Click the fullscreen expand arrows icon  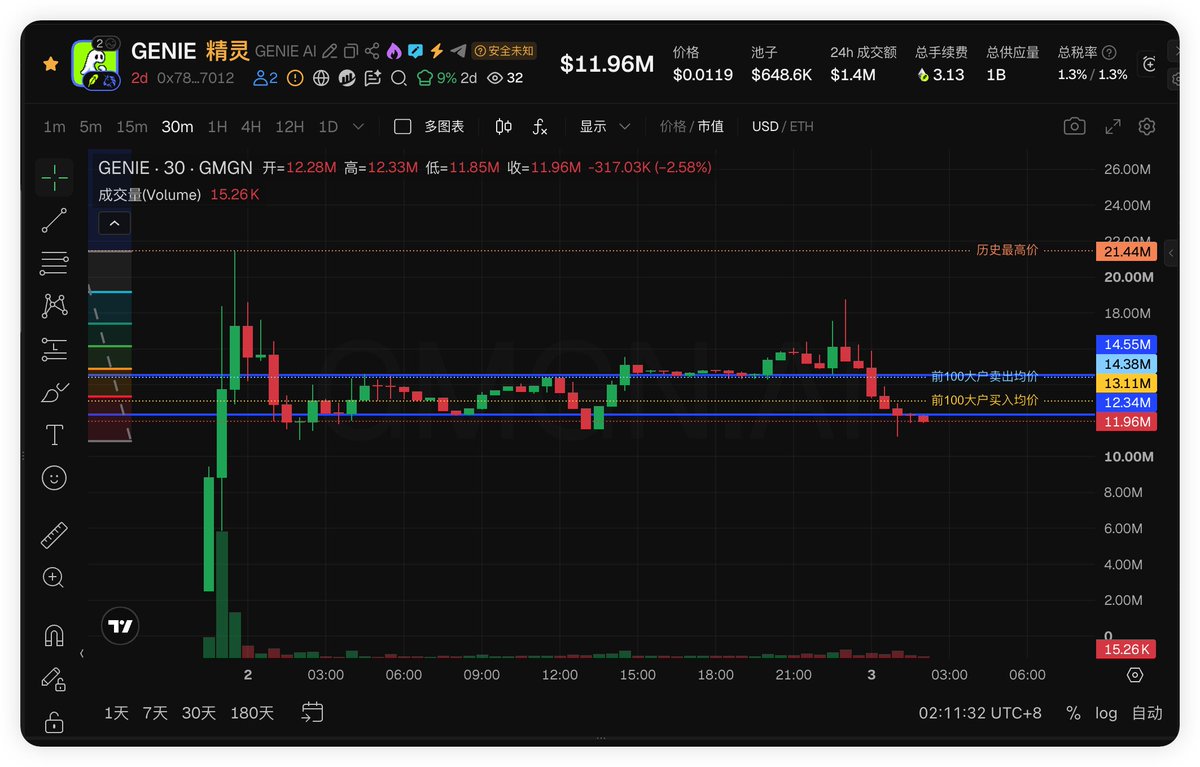[1113, 127]
